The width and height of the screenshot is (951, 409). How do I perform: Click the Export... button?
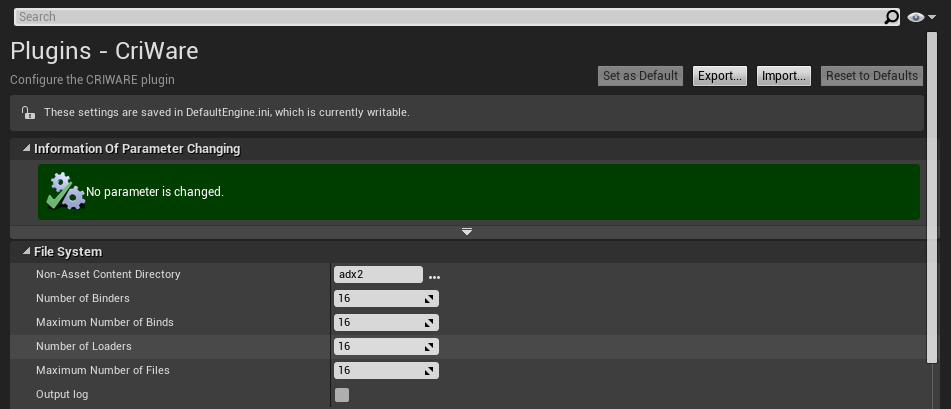pos(720,76)
